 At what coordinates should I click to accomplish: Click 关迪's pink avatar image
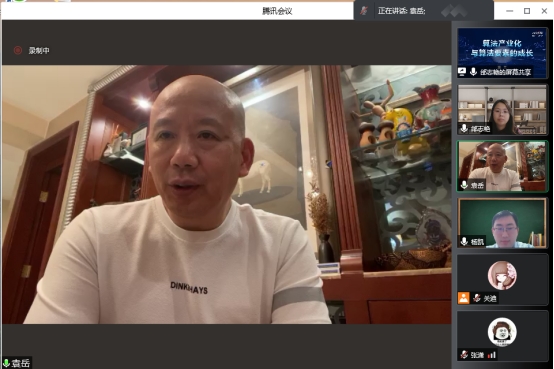[x=502, y=275]
